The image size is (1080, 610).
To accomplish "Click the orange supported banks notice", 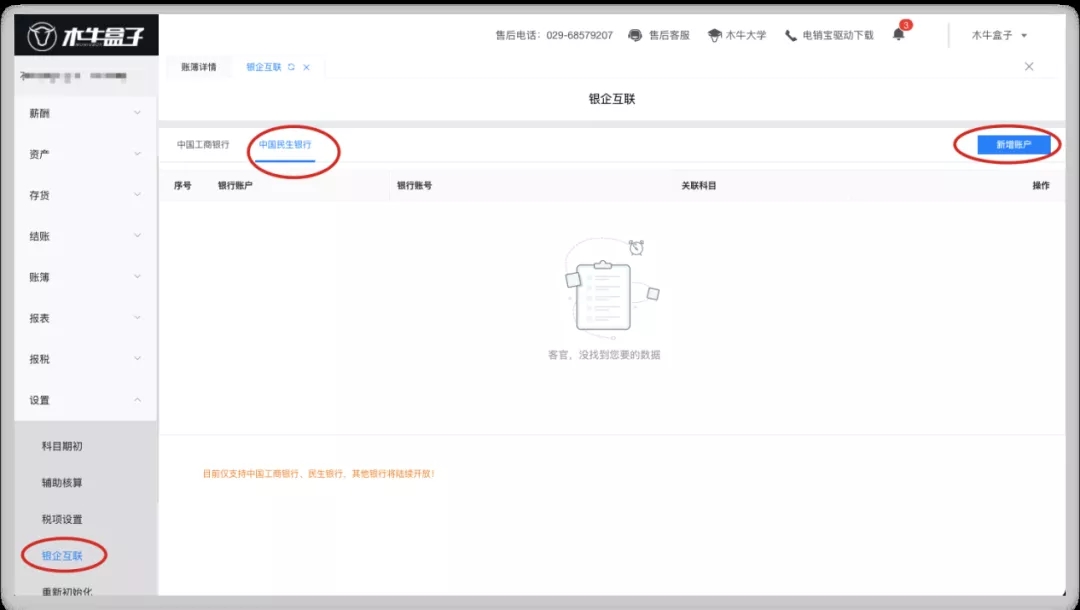I will tap(318, 474).
